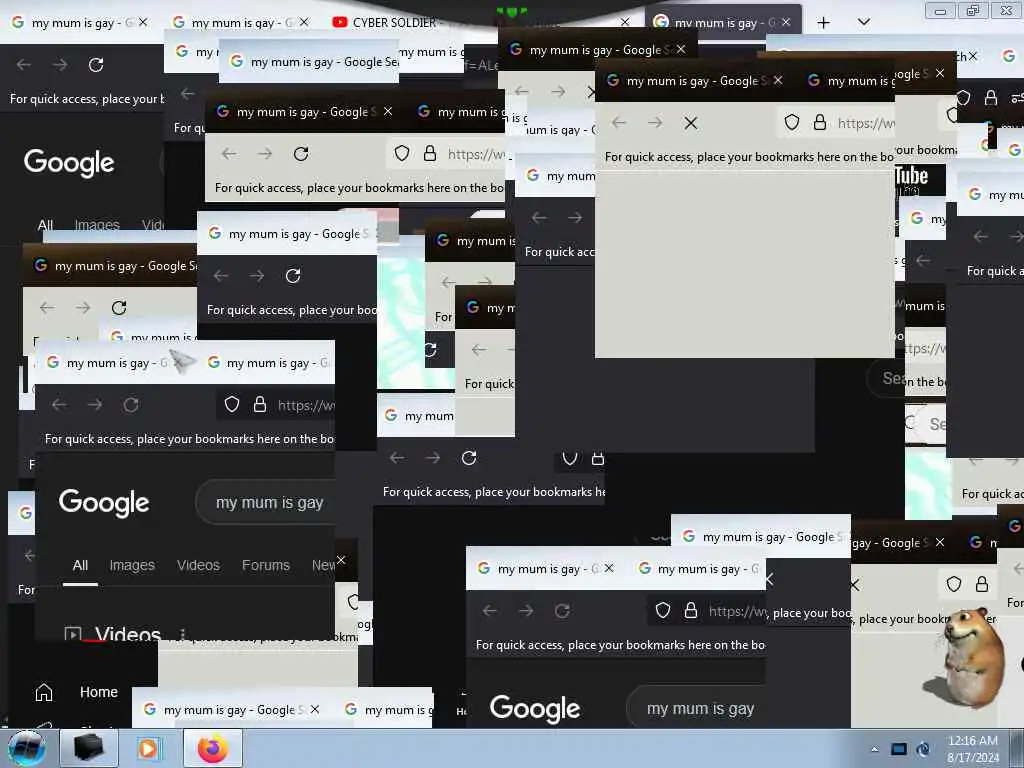Viewport: 1024px width, 768px height.
Task: Click the Home label in the YouTube sidebar
Action: [x=99, y=692]
